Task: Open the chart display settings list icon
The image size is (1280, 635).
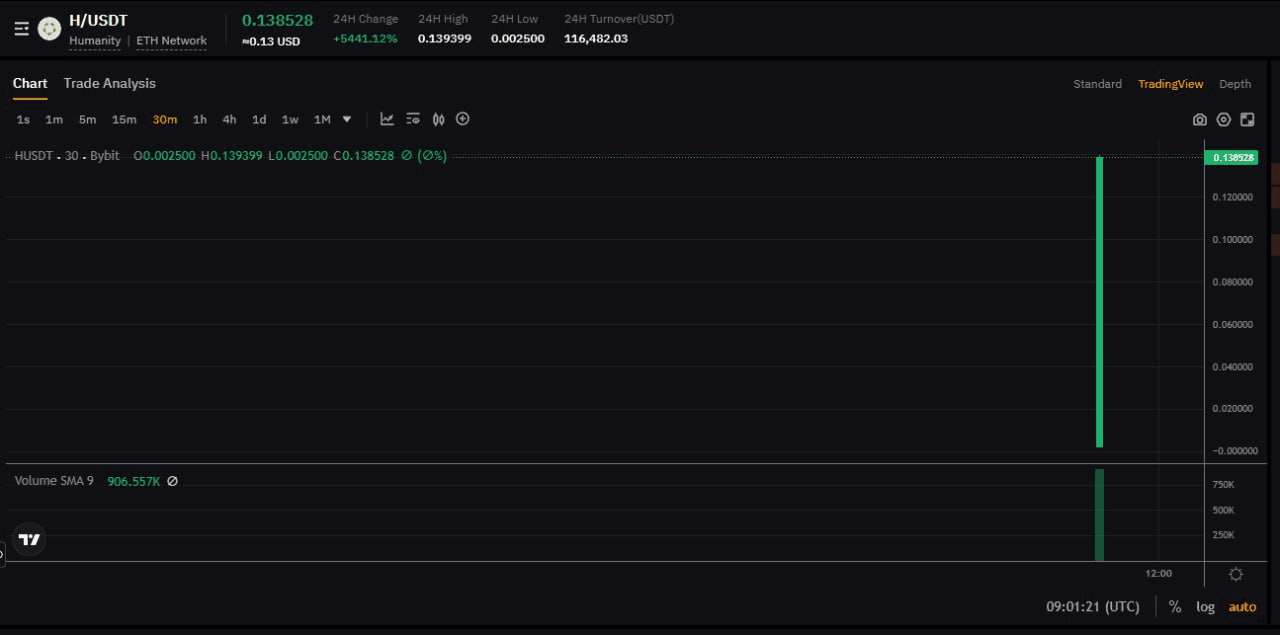Action: (x=413, y=119)
